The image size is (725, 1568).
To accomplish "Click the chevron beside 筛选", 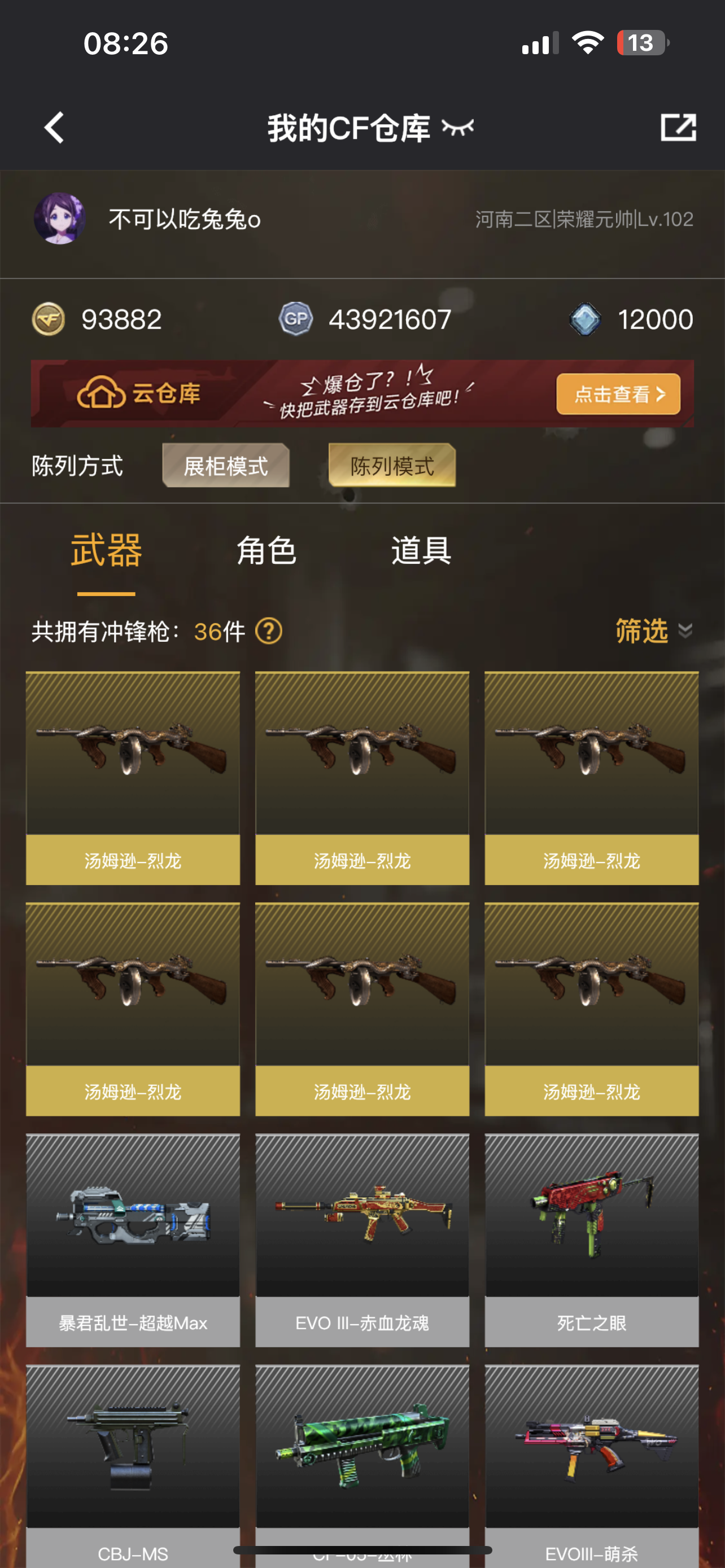I will click(x=685, y=631).
